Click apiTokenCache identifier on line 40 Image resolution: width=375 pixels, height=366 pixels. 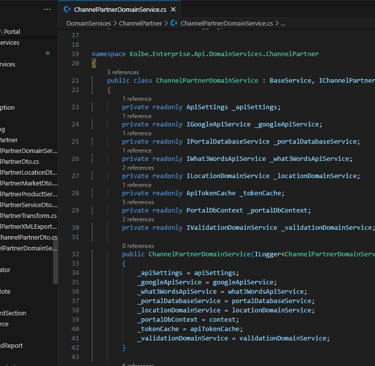click(215, 329)
